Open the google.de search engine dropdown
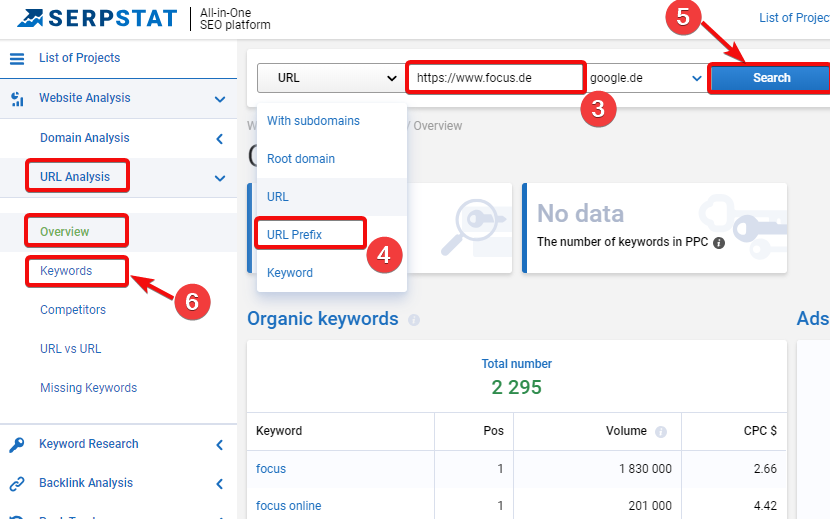830x519 pixels. pyautogui.click(x=646, y=78)
